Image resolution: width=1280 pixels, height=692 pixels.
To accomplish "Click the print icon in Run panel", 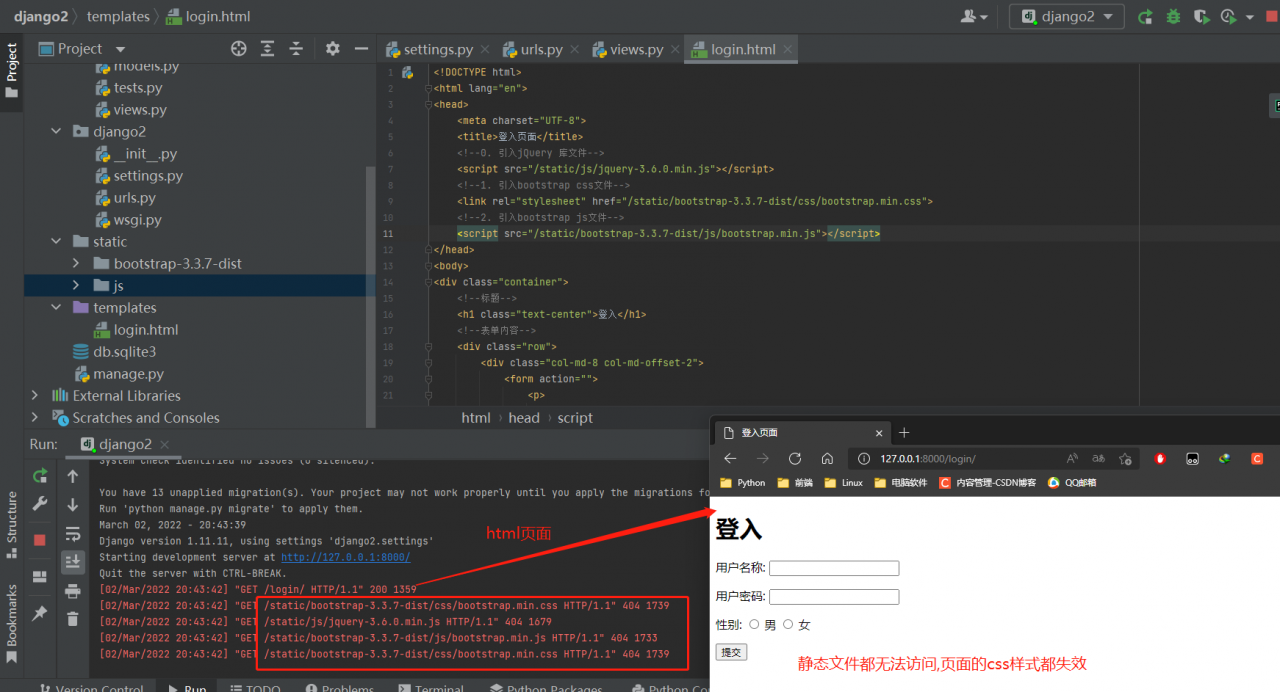I will pos(73,591).
